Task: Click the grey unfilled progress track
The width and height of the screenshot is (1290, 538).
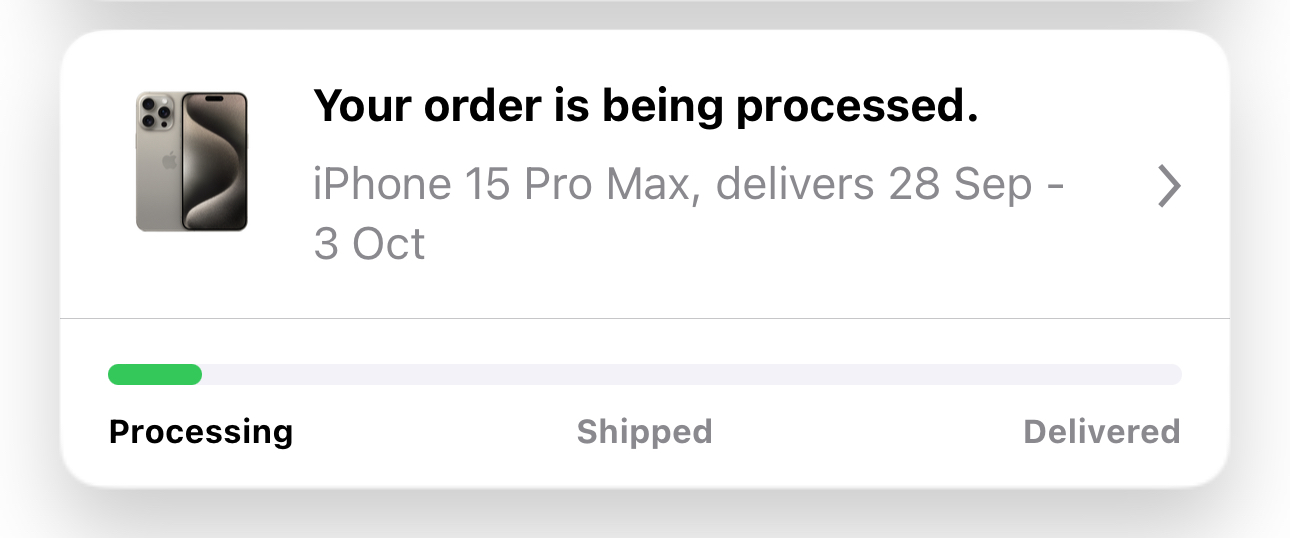Action: [690, 375]
